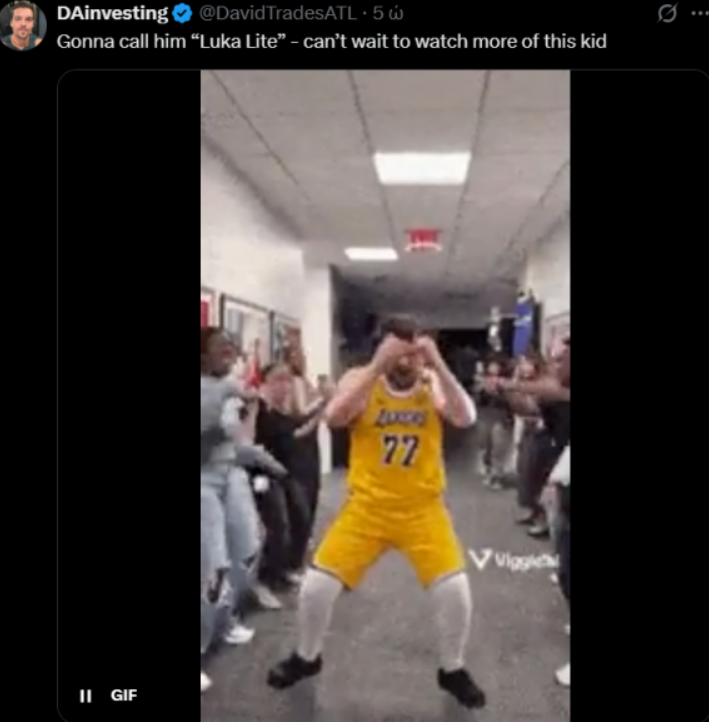Open the three-dot more options menu
The height and width of the screenshot is (722, 709).
pyautogui.click(x=697, y=14)
